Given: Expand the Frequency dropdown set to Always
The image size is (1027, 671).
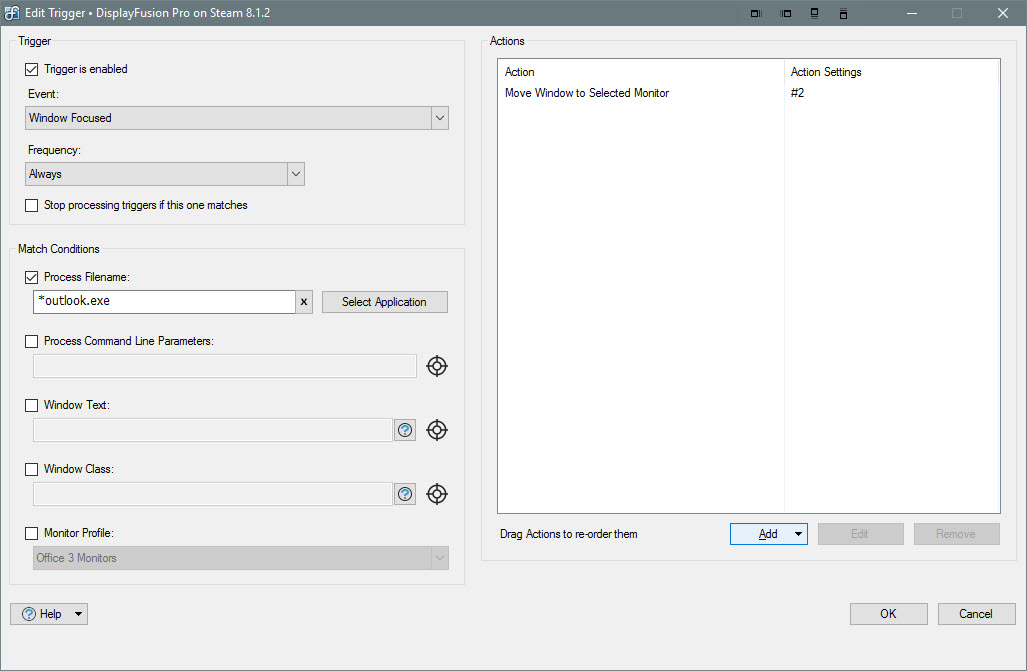Looking at the screenshot, I should 165,174.
